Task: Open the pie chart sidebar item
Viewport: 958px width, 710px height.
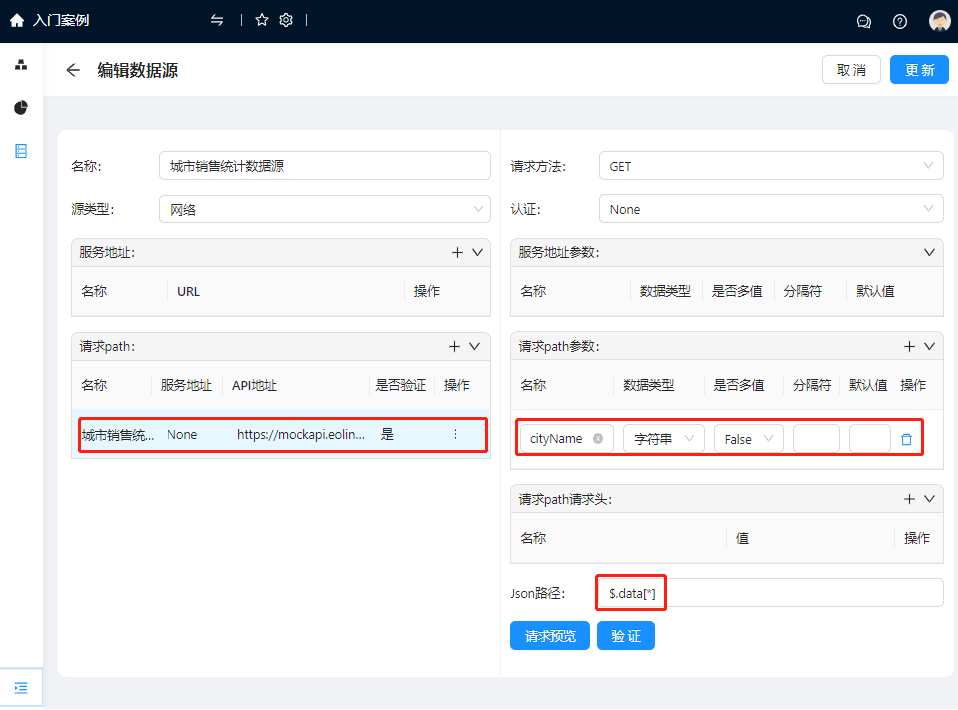Action: click(x=21, y=108)
